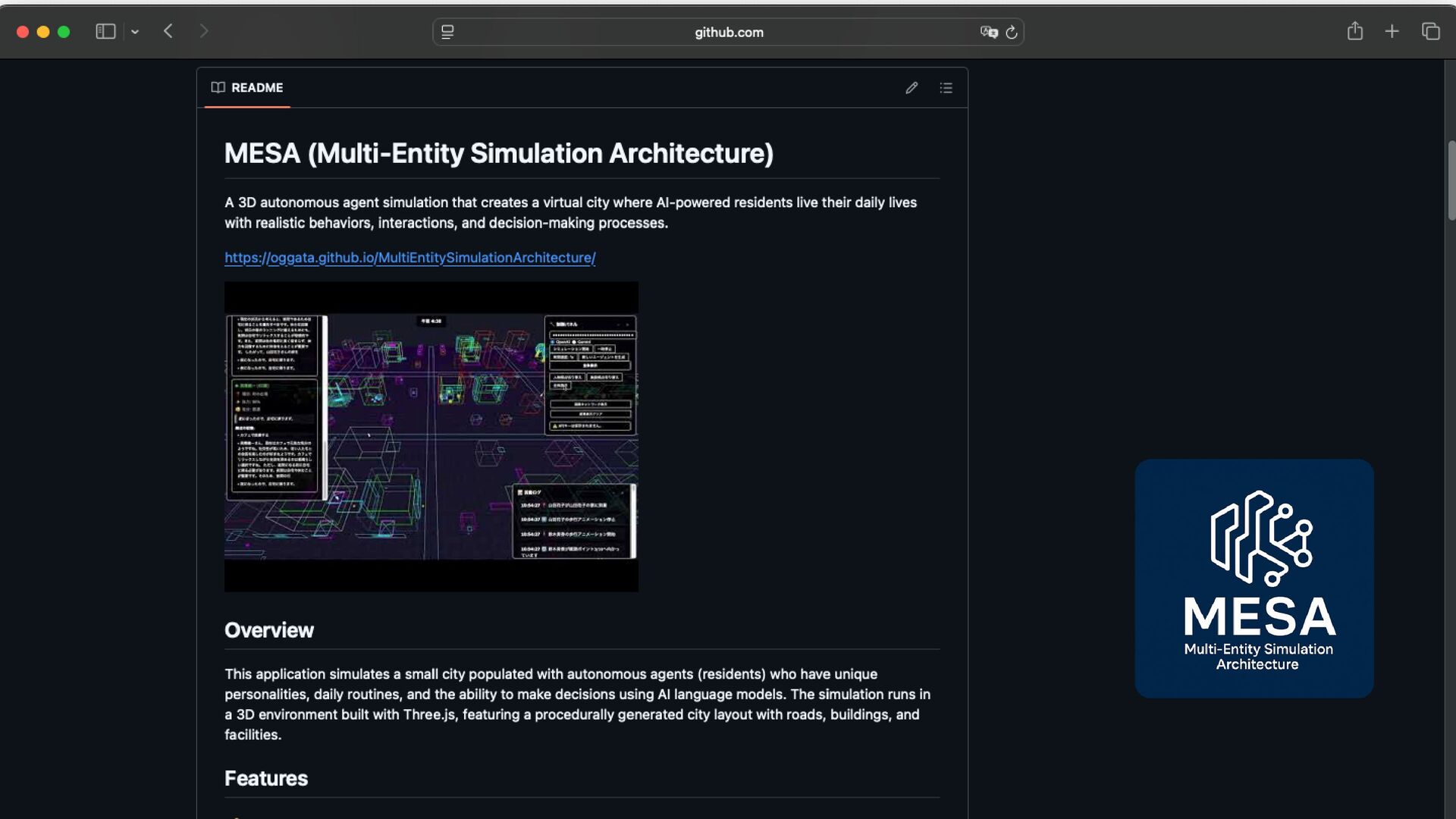Open the README outline list icon

946,88
